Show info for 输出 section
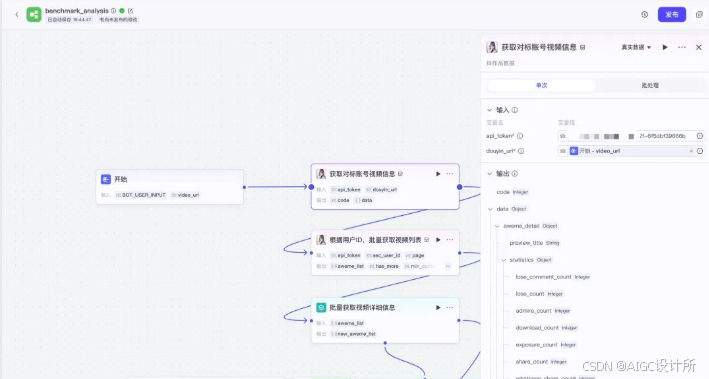 [515, 174]
